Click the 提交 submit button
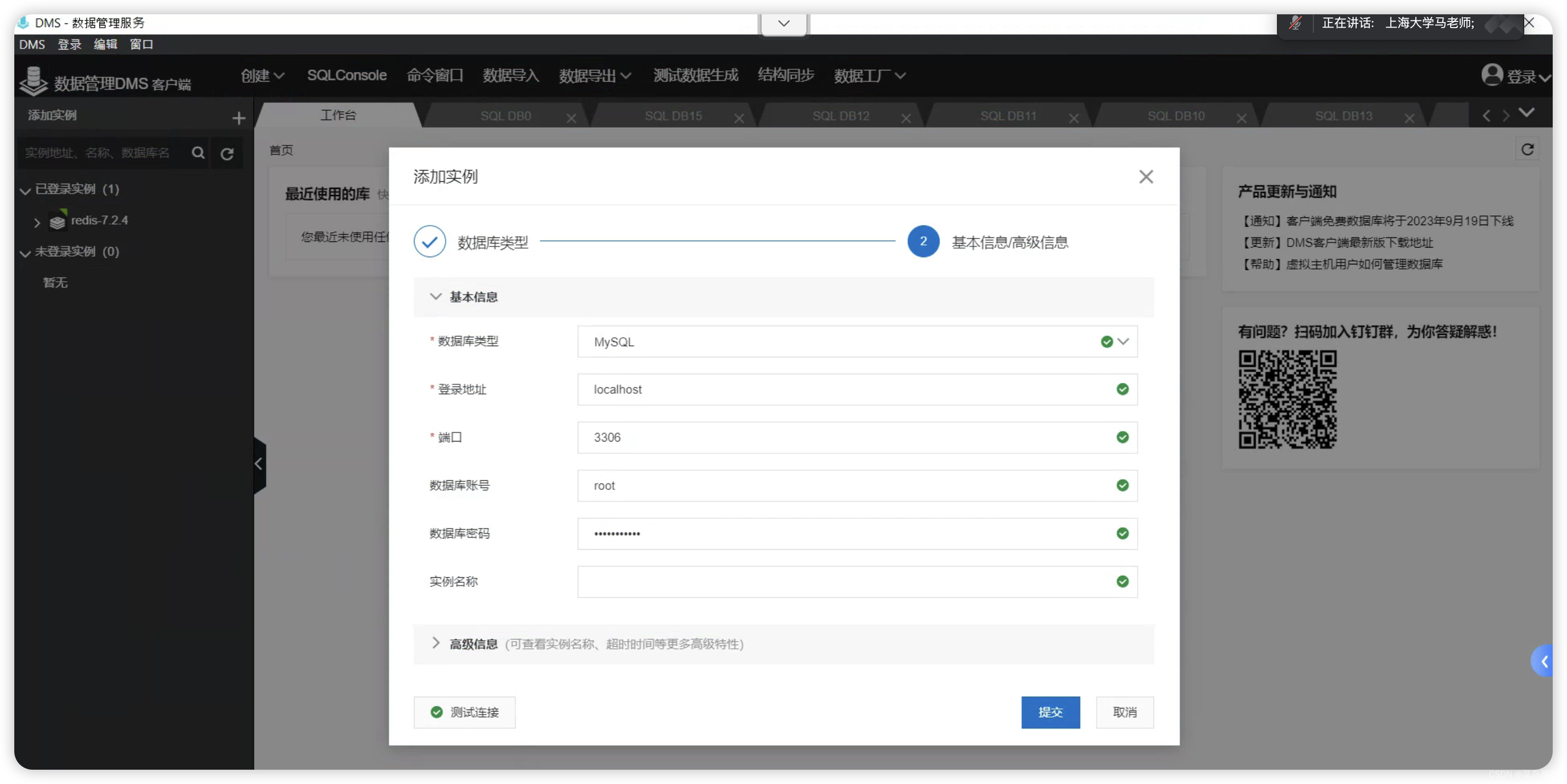 tap(1050, 712)
